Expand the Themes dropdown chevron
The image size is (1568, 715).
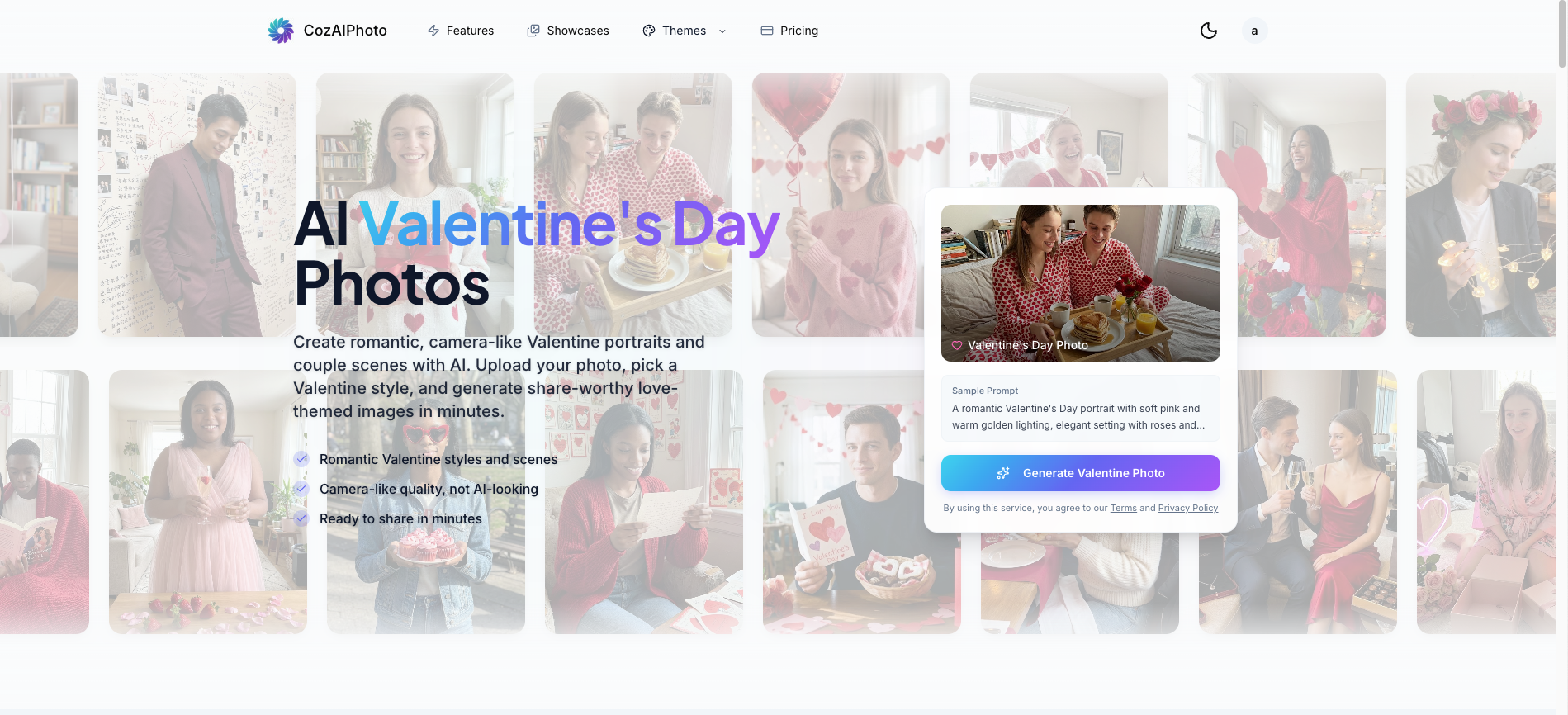pyautogui.click(x=722, y=31)
